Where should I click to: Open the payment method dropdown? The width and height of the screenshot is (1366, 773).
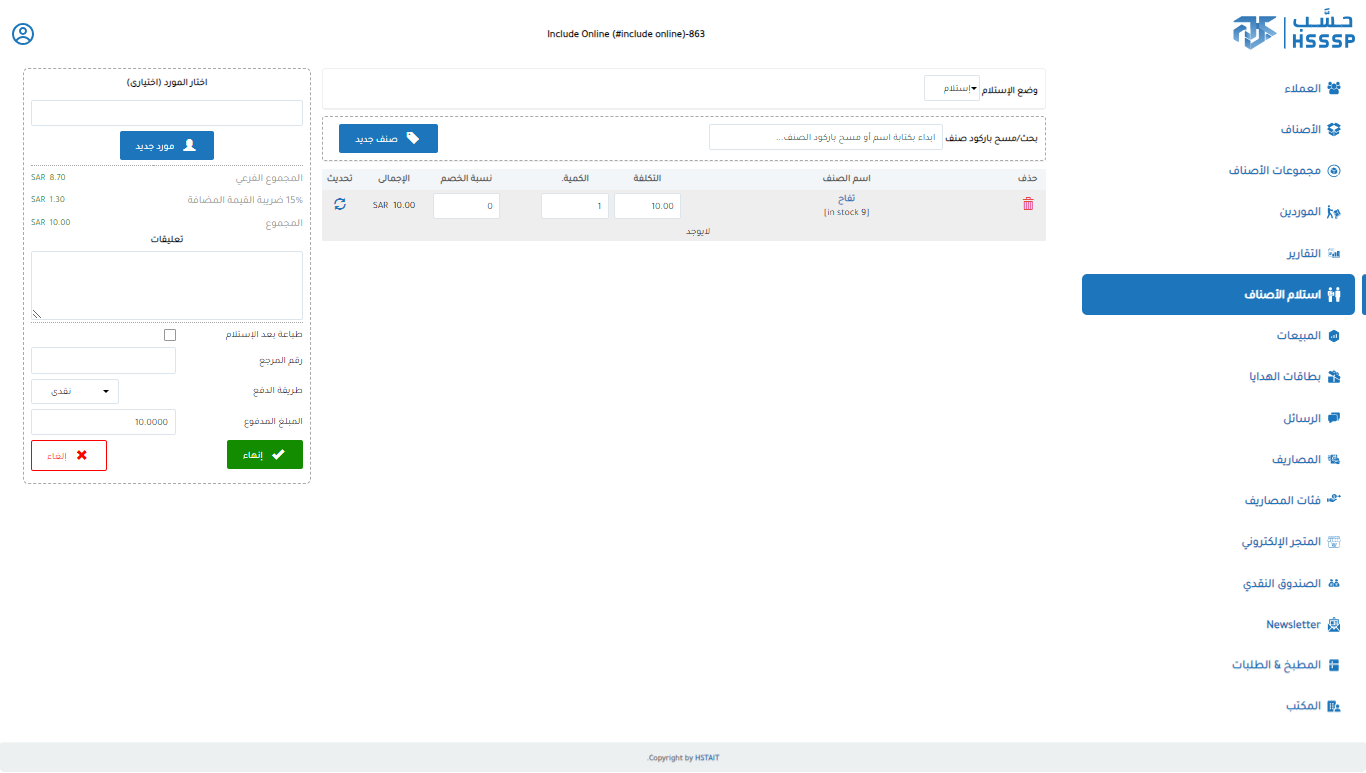point(75,391)
